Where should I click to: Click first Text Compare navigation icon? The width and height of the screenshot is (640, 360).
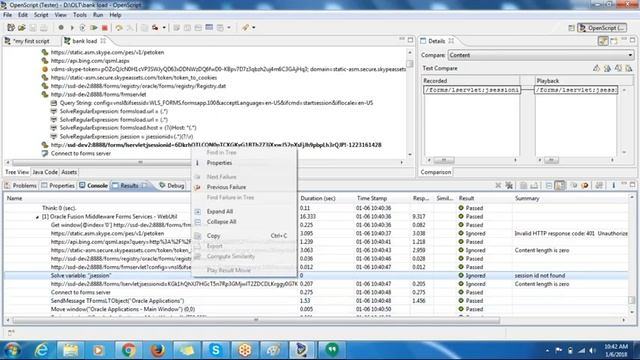click(x=596, y=69)
